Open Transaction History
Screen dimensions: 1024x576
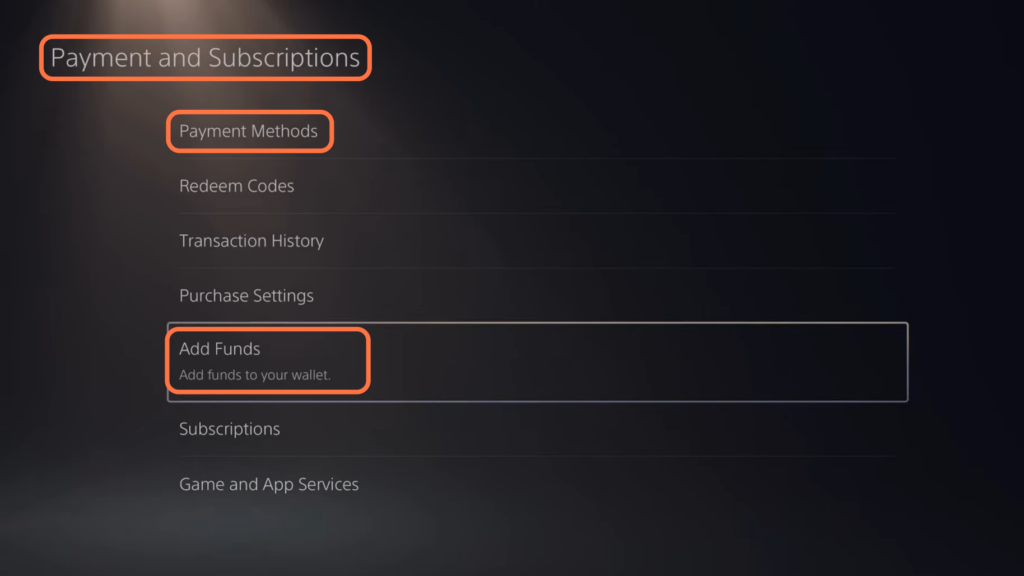click(x=537, y=241)
